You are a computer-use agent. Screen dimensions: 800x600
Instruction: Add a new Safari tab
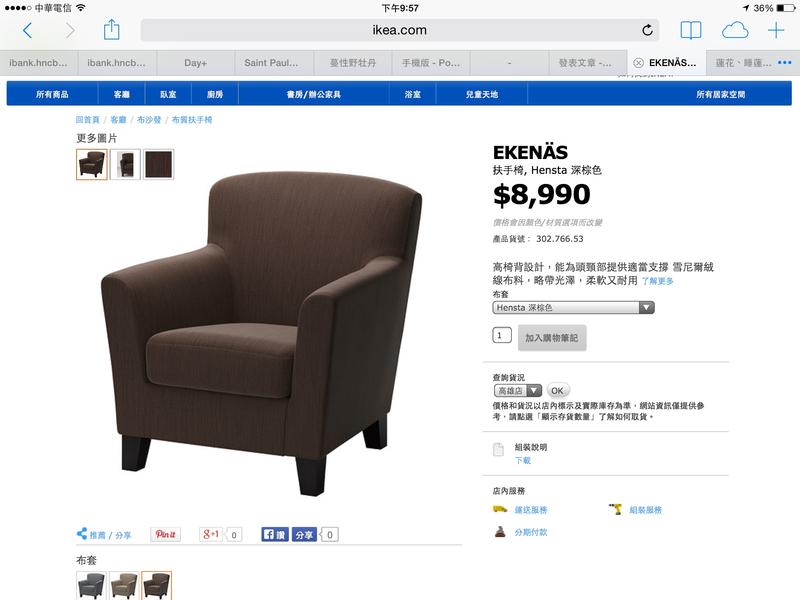pyautogui.click(x=776, y=30)
